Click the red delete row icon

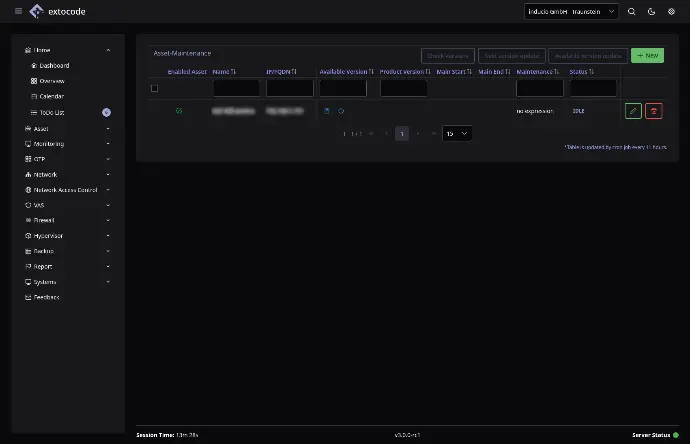pos(653,111)
